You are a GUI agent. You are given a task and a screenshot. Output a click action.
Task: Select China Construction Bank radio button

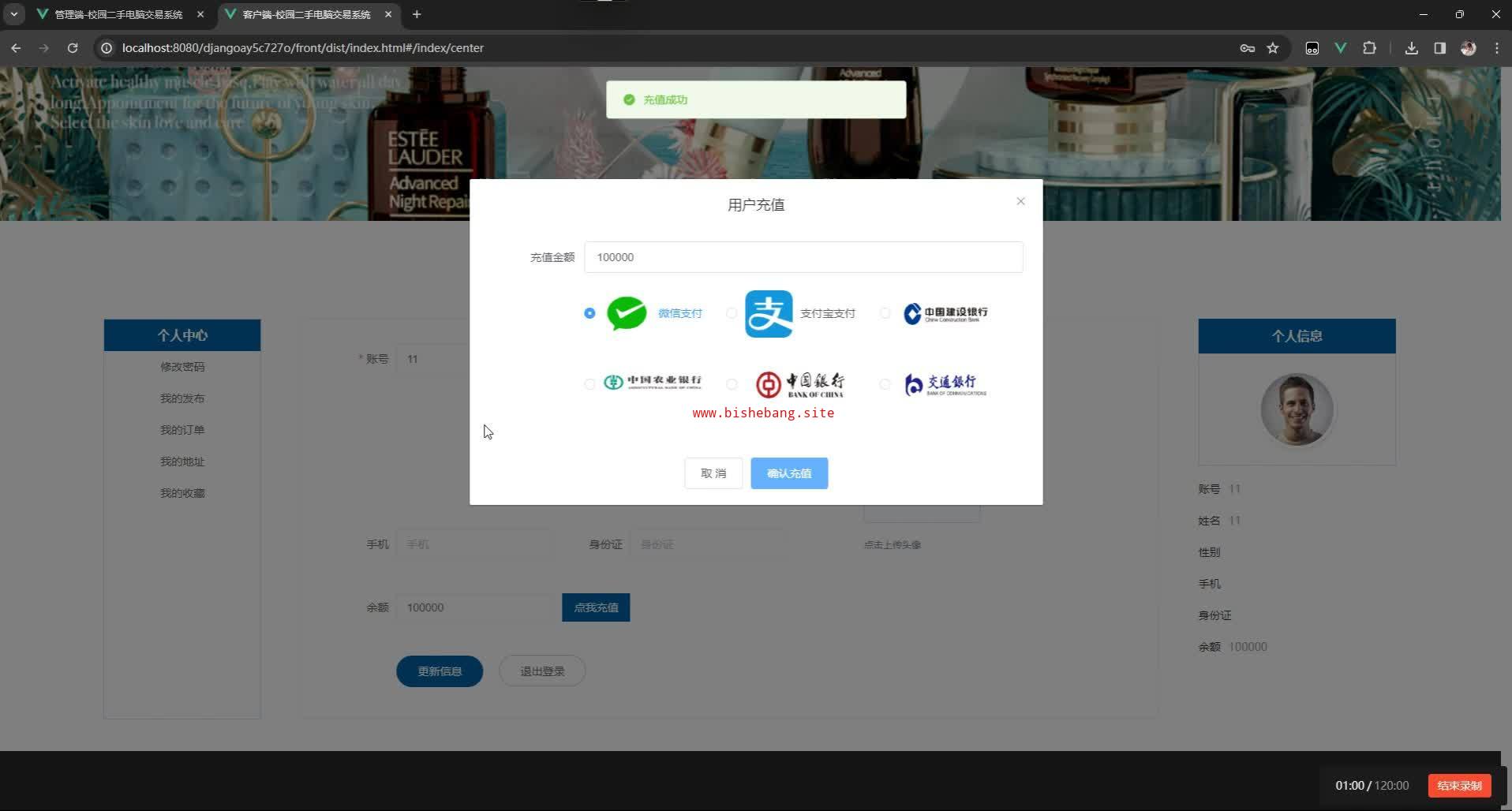(x=885, y=313)
